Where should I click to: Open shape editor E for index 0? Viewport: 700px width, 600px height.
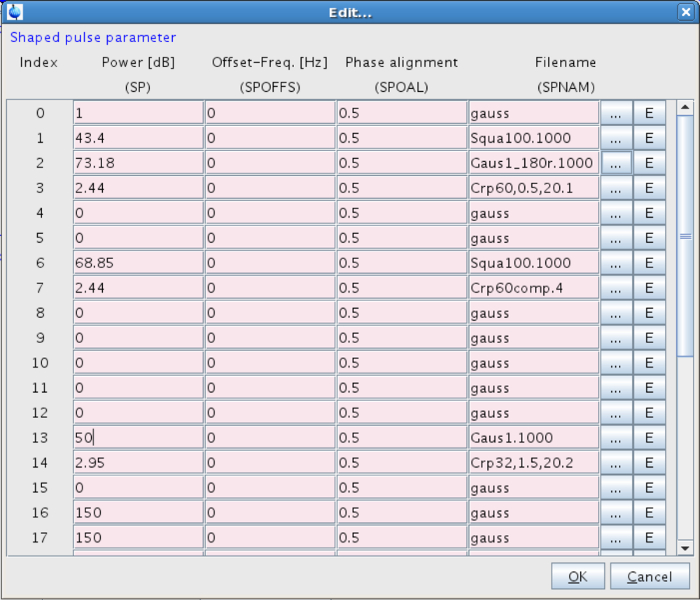pyautogui.click(x=649, y=113)
